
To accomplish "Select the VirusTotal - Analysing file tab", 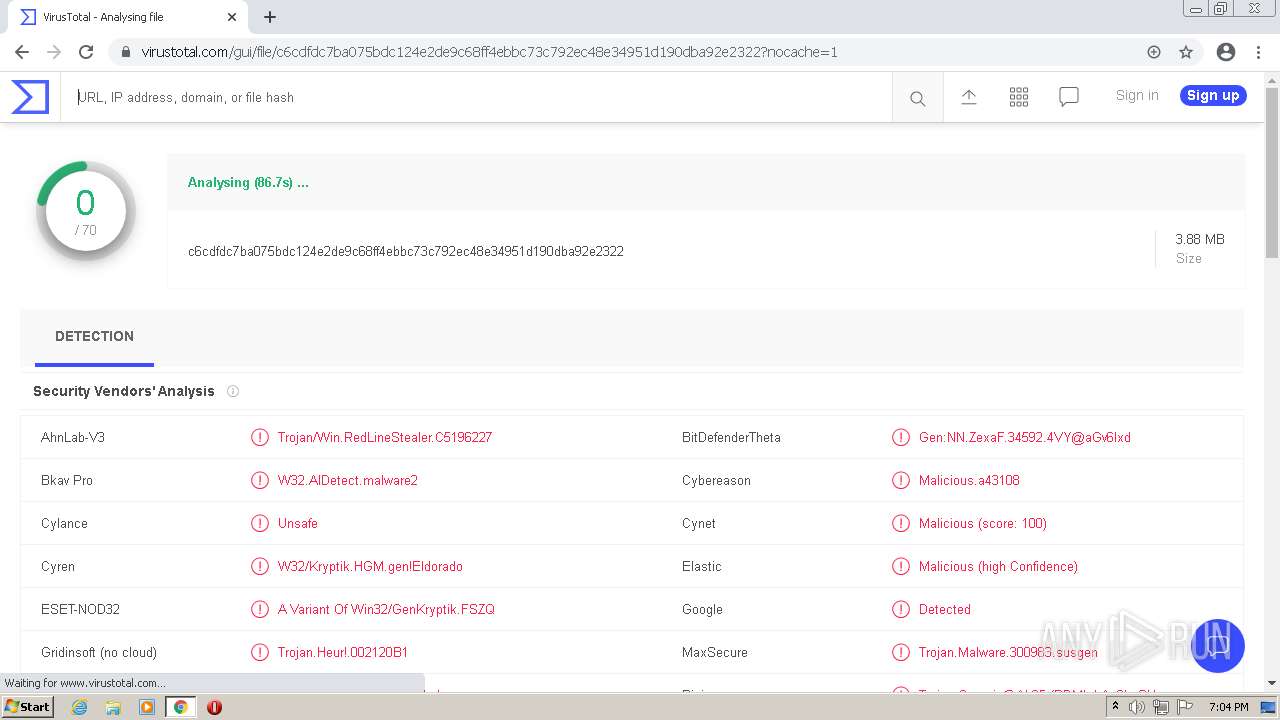I will pyautogui.click(x=125, y=17).
